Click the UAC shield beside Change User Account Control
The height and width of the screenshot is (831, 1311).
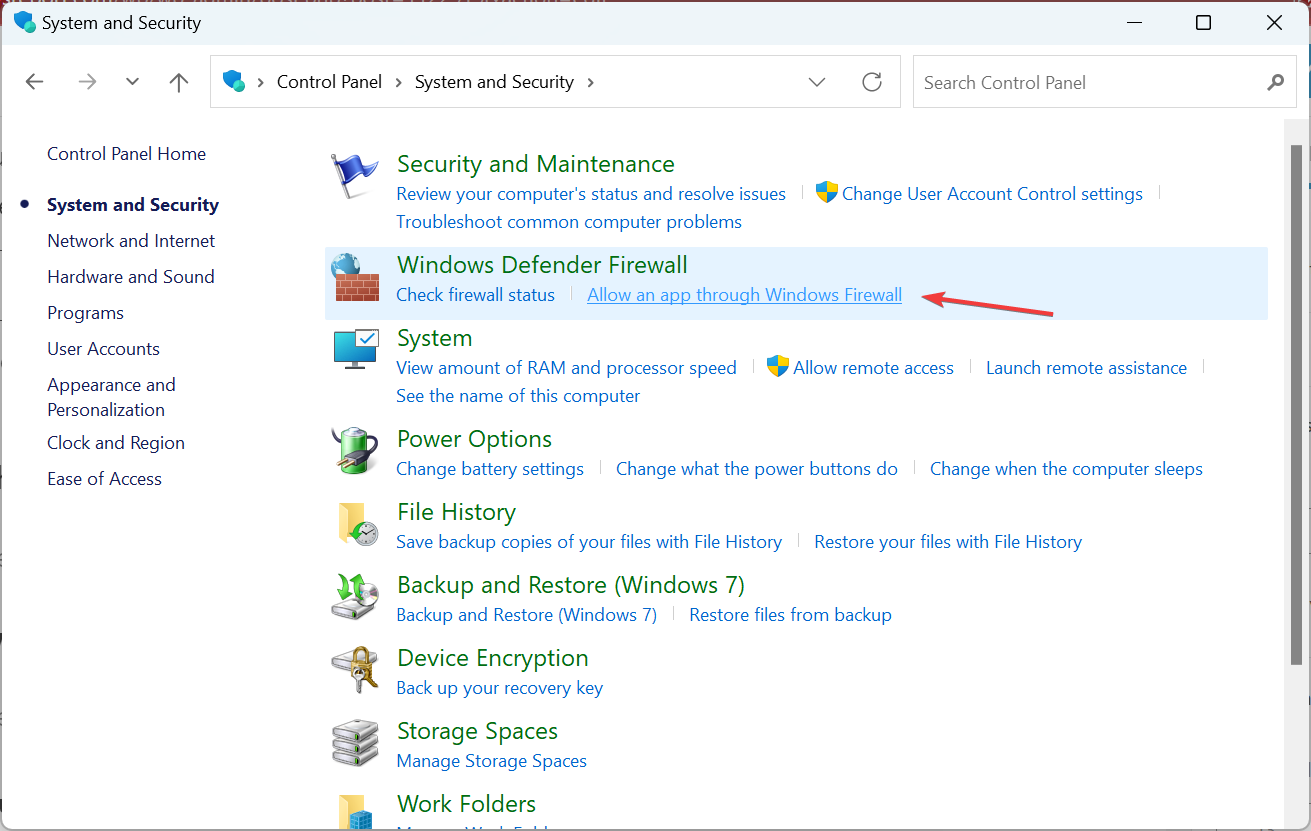coord(826,193)
